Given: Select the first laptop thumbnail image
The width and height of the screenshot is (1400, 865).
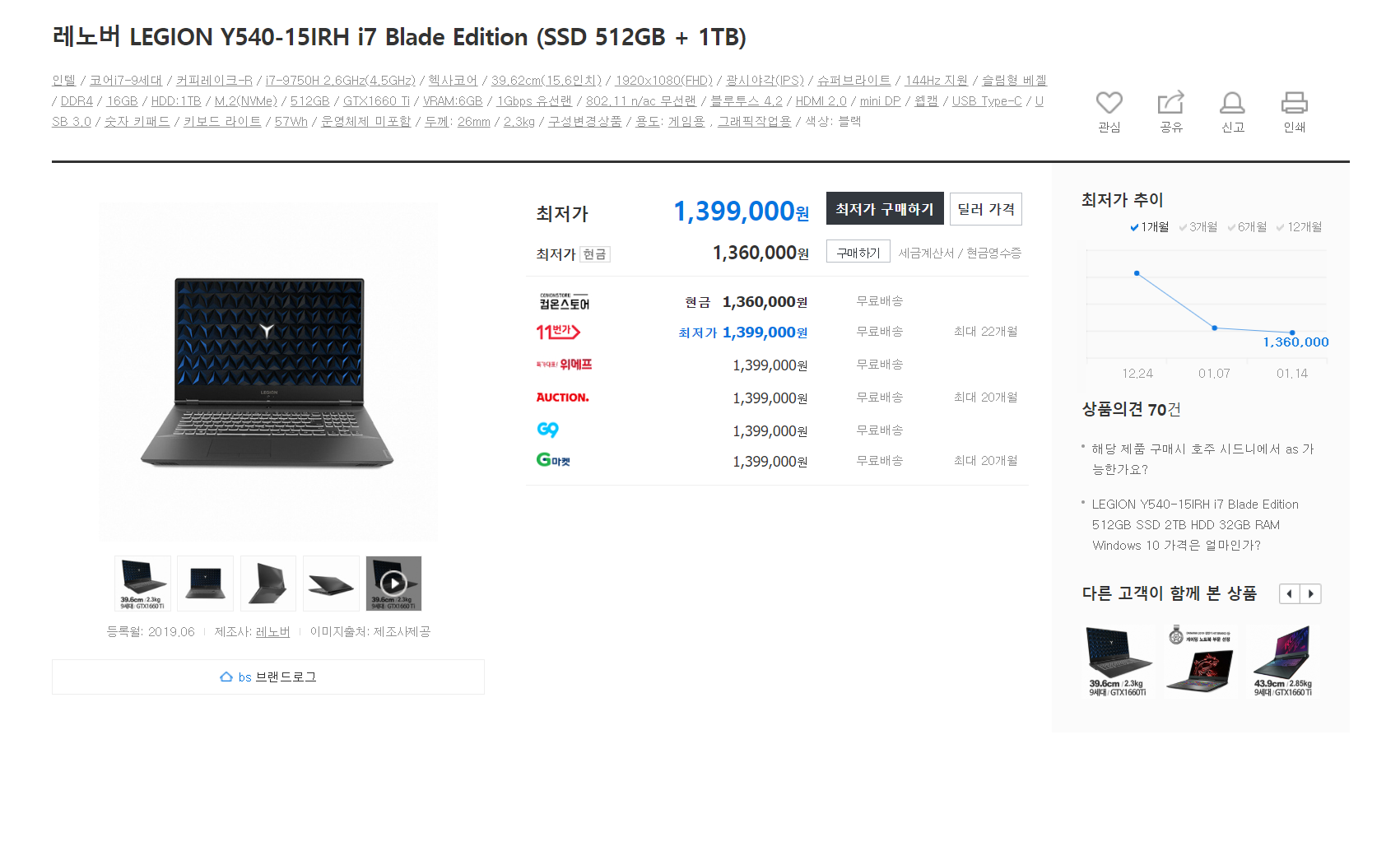Looking at the screenshot, I should click(x=143, y=584).
